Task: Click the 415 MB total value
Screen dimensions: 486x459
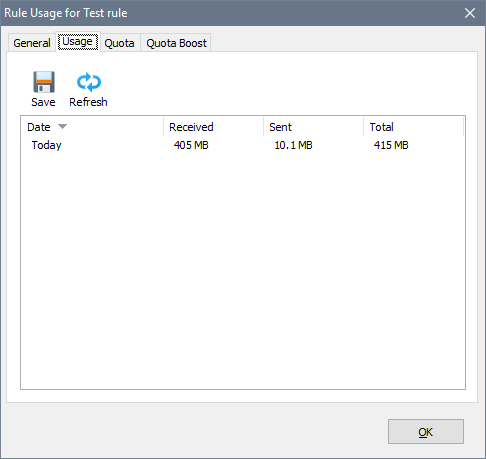Action: point(391,145)
